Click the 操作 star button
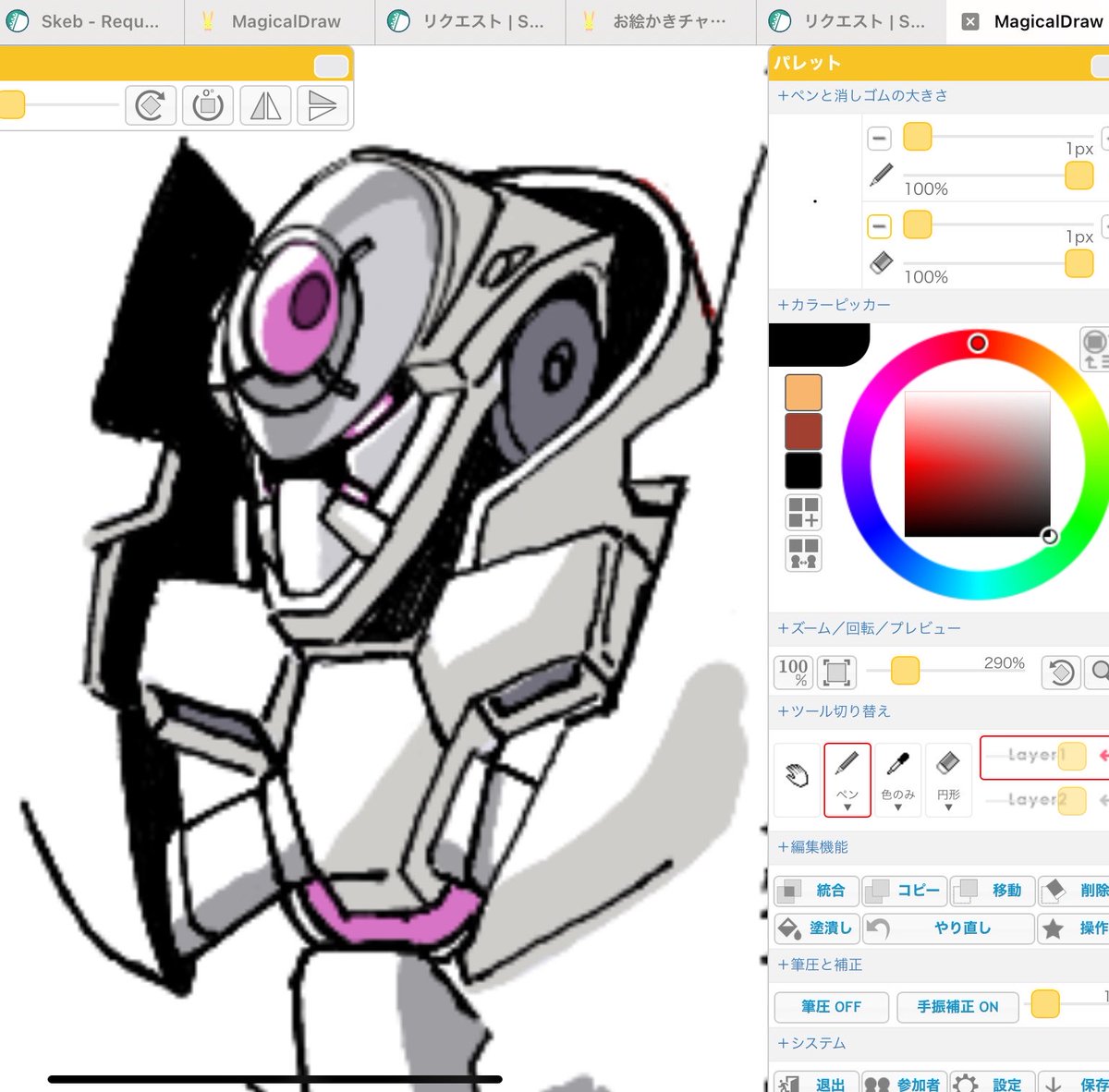Image resolution: width=1109 pixels, height=1092 pixels. (1074, 928)
